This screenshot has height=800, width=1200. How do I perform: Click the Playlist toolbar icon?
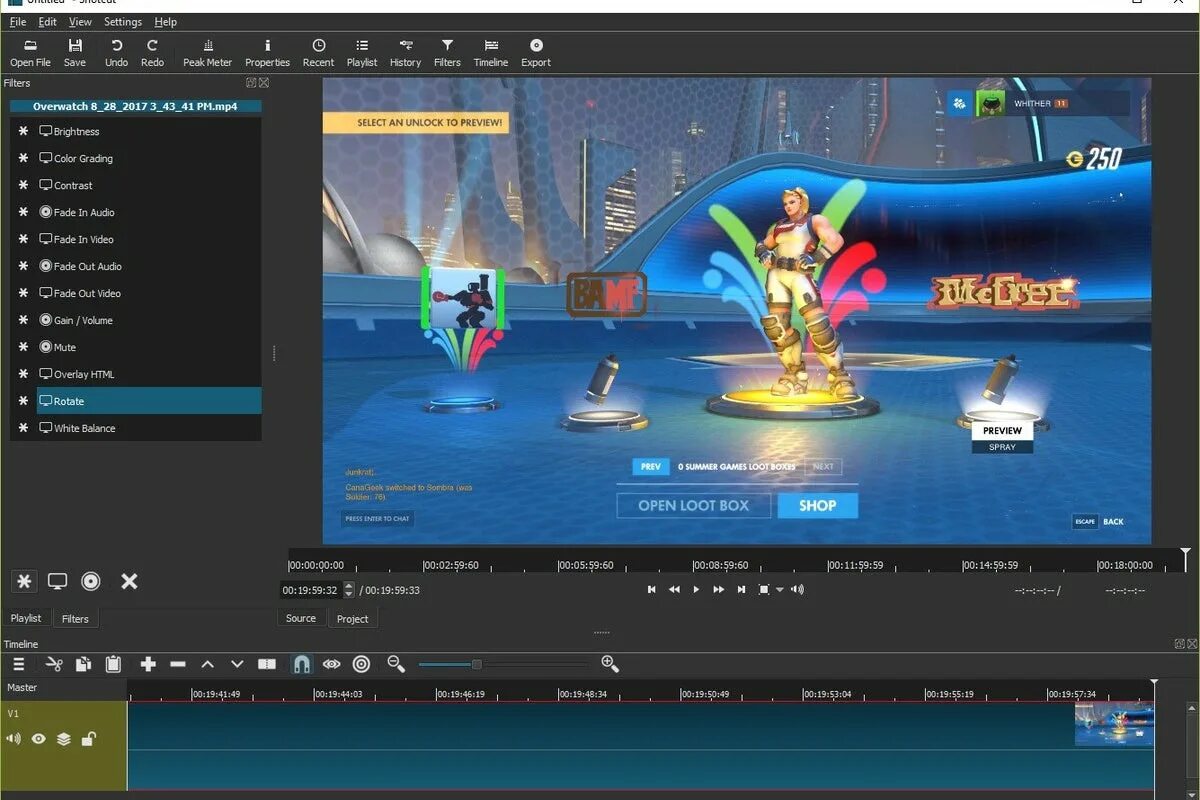tap(362, 53)
